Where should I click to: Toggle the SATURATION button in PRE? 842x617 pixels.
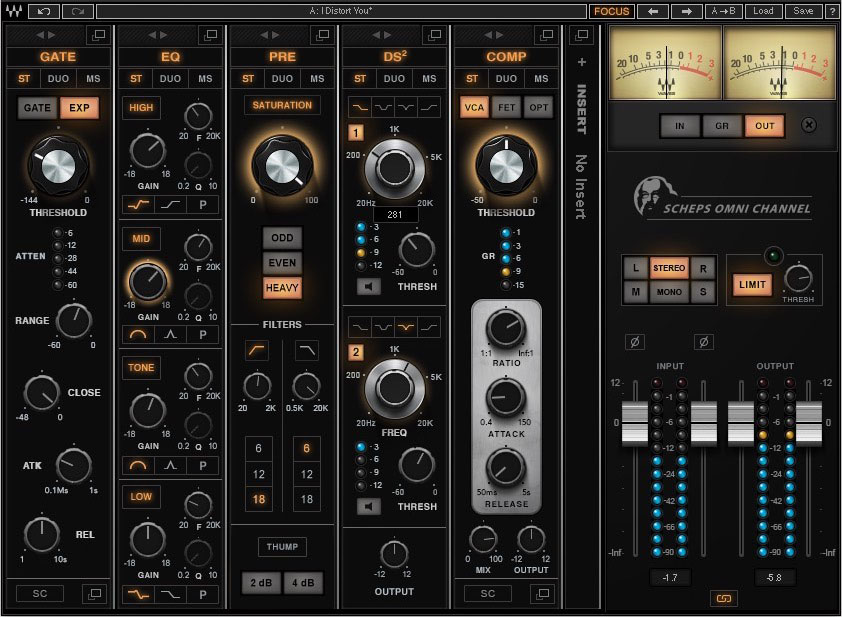point(282,105)
